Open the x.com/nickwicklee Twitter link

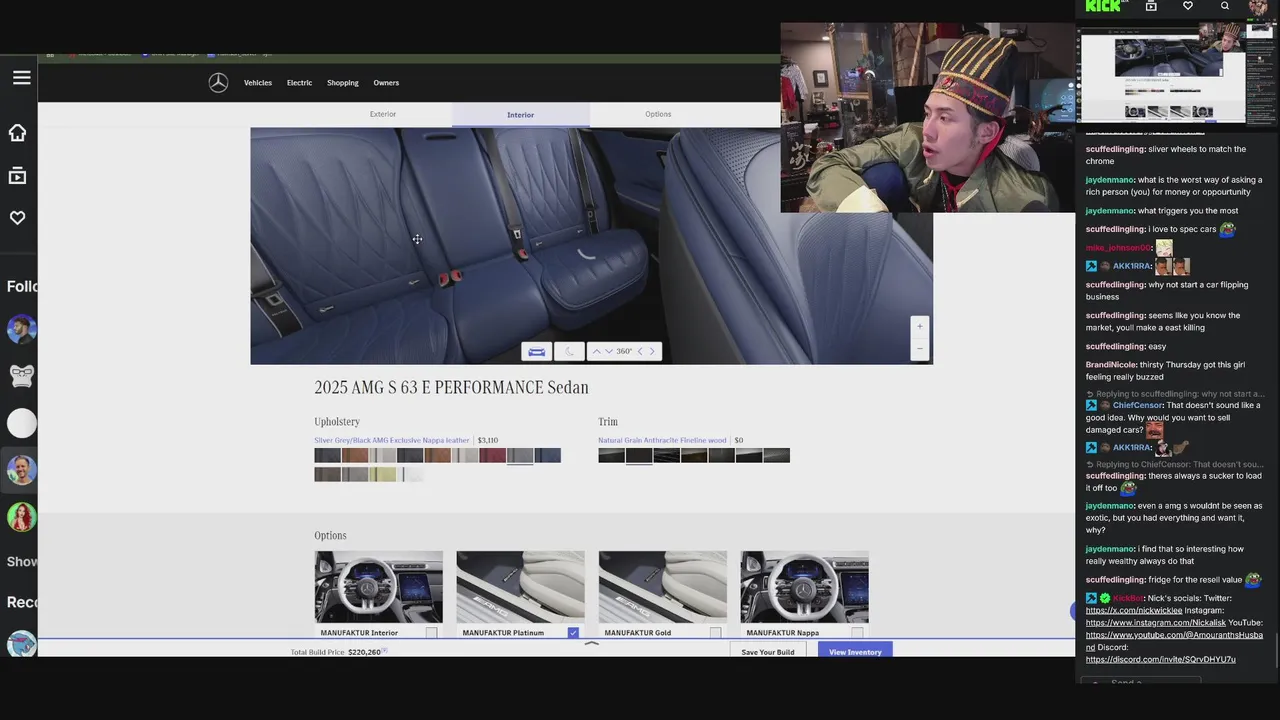[x=1134, y=610]
